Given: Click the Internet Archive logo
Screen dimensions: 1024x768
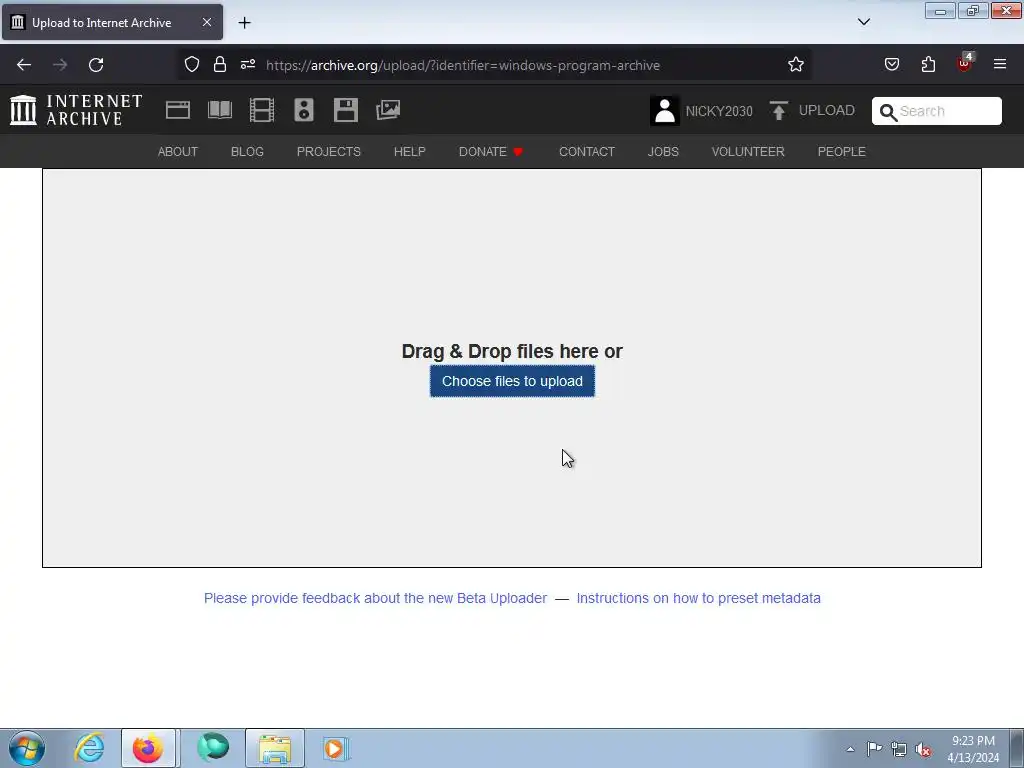Looking at the screenshot, I should pos(76,110).
